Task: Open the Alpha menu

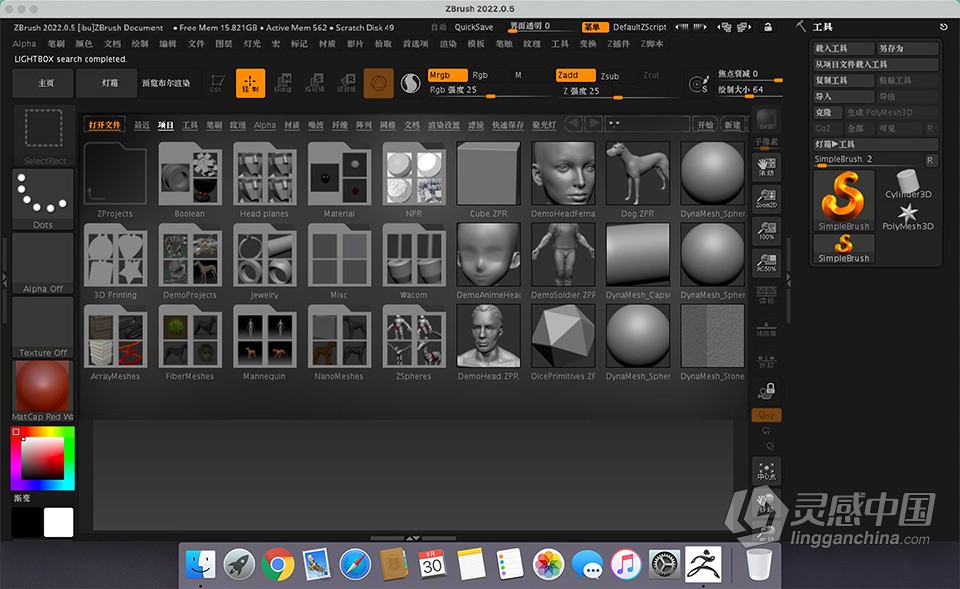Action: pyautogui.click(x=24, y=43)
